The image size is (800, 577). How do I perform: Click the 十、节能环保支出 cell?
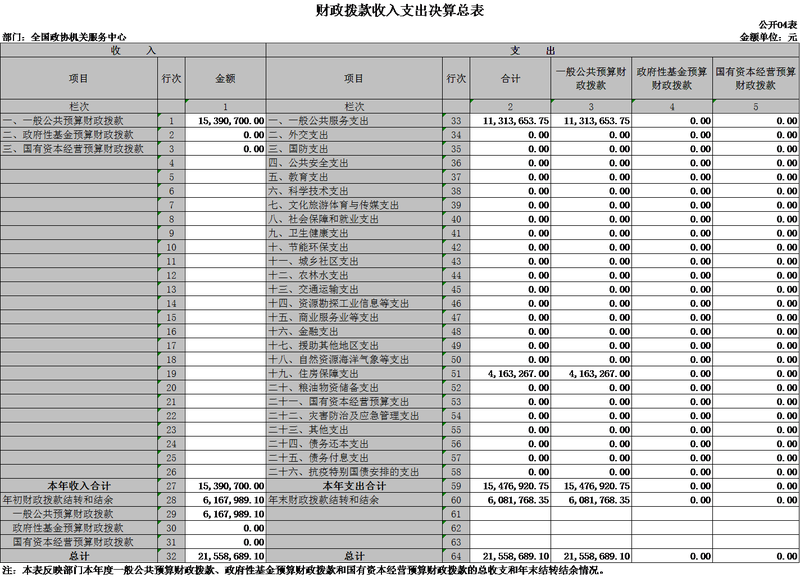pos(354,247)
